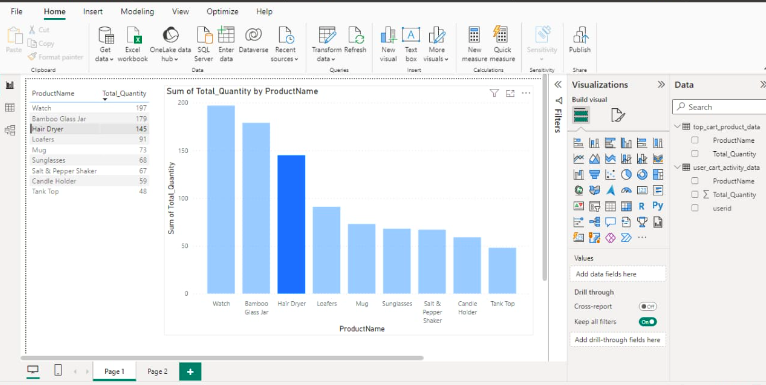This screenshot has height=385, width=766.
Task: Open the Excel workbook data source
Action: tap(132, 44)
